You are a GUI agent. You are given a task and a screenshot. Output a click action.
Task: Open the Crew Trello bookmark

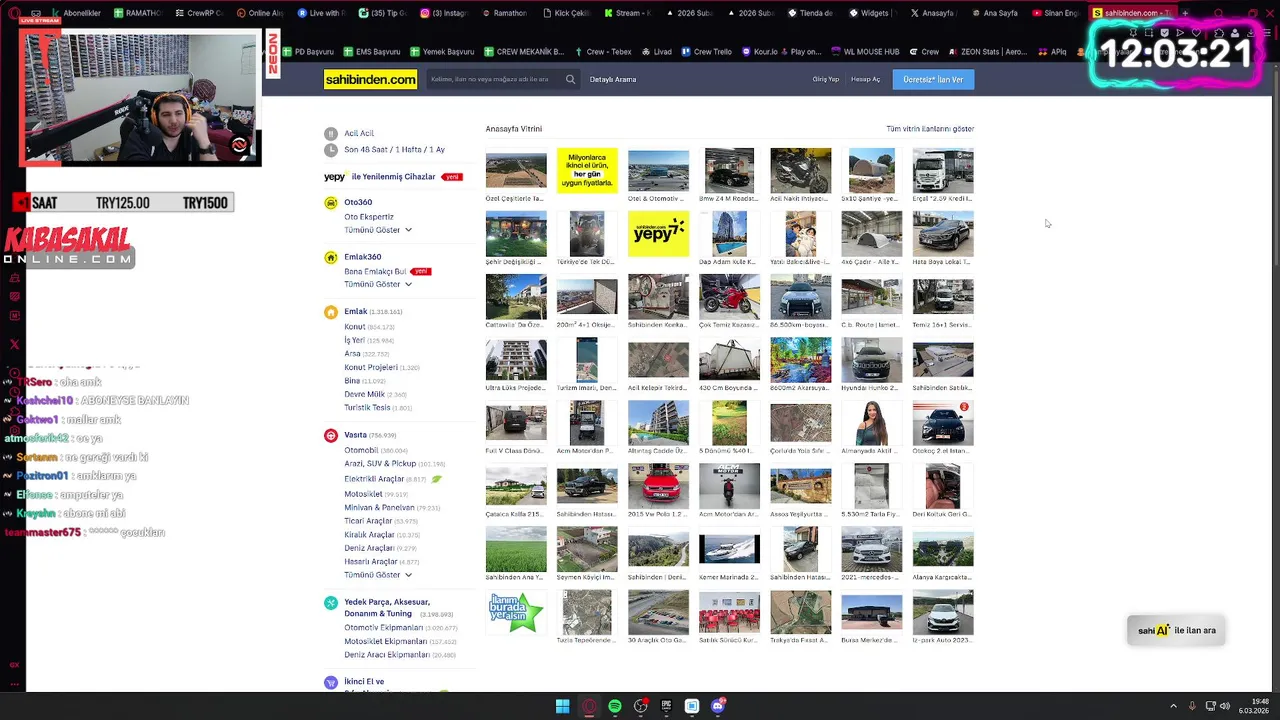[x=707, y=51]
